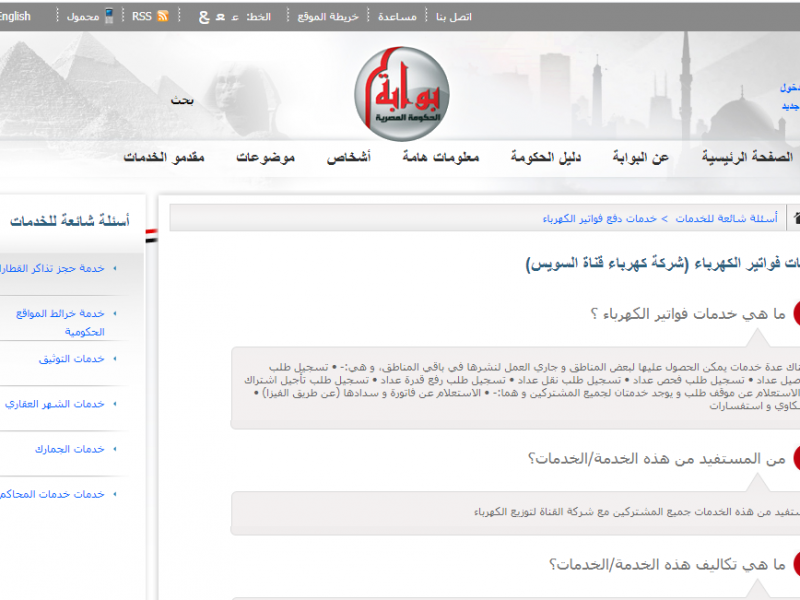Viewport: 800px width, 600px height.
Task: Click the red bullet beside من المستفيد question
Action: click(796, 458)
